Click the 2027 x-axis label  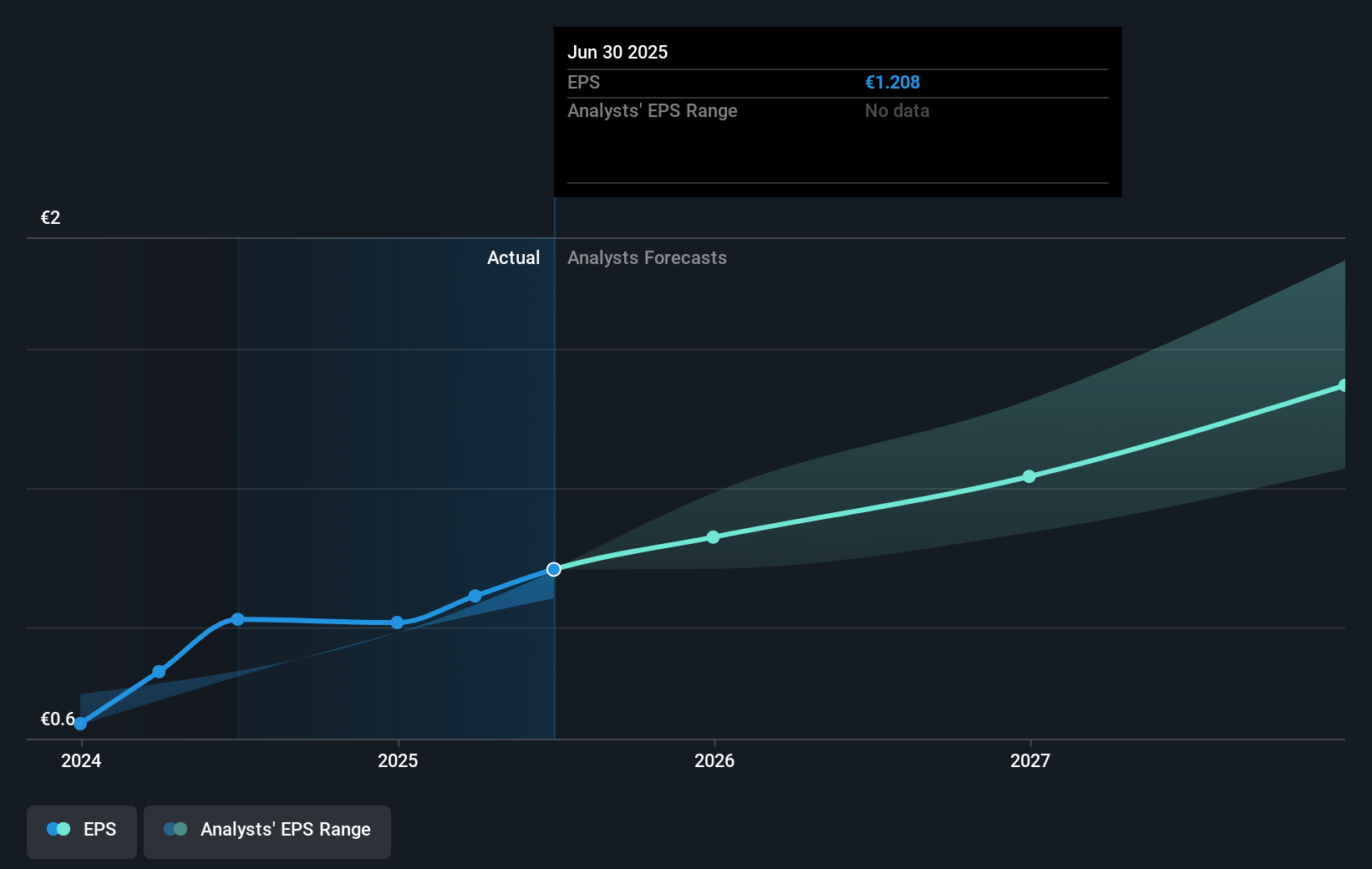point(1030,760)
